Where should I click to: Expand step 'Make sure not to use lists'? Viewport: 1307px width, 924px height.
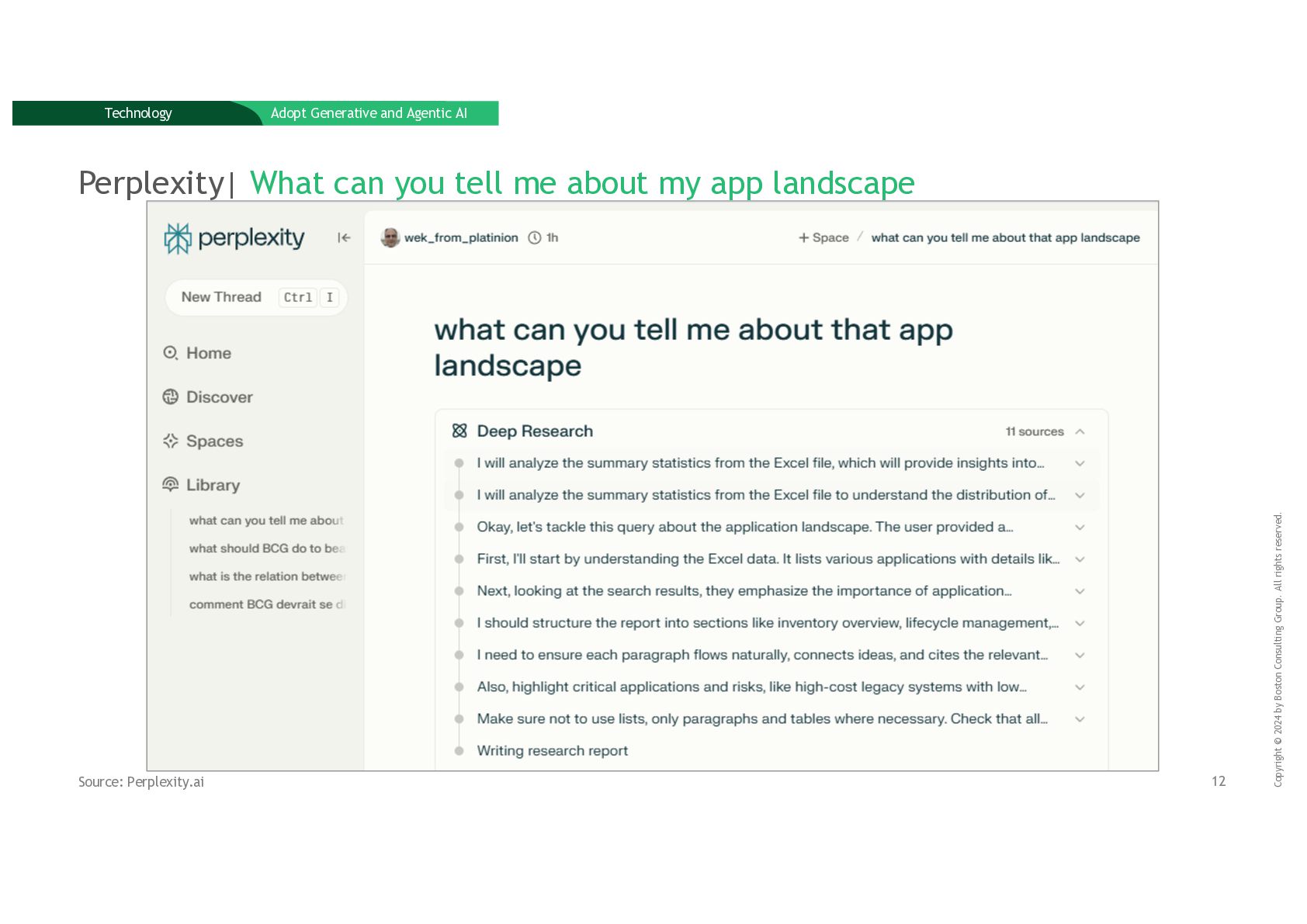pyautogui.click(x=1080, y=719)
